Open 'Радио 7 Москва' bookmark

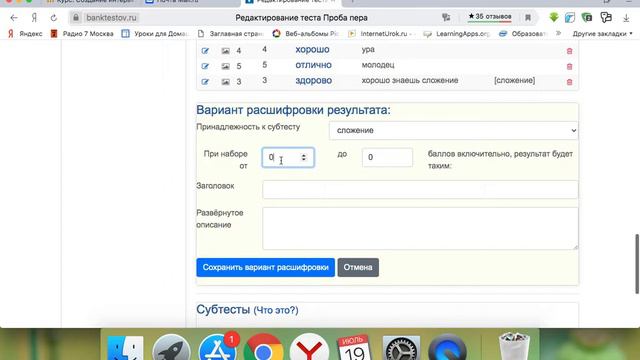82,34
